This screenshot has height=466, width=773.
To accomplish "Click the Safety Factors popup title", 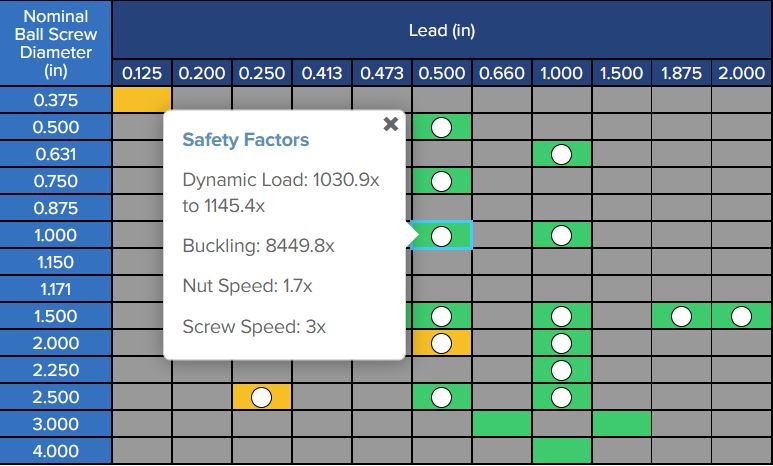I will 245,140.
